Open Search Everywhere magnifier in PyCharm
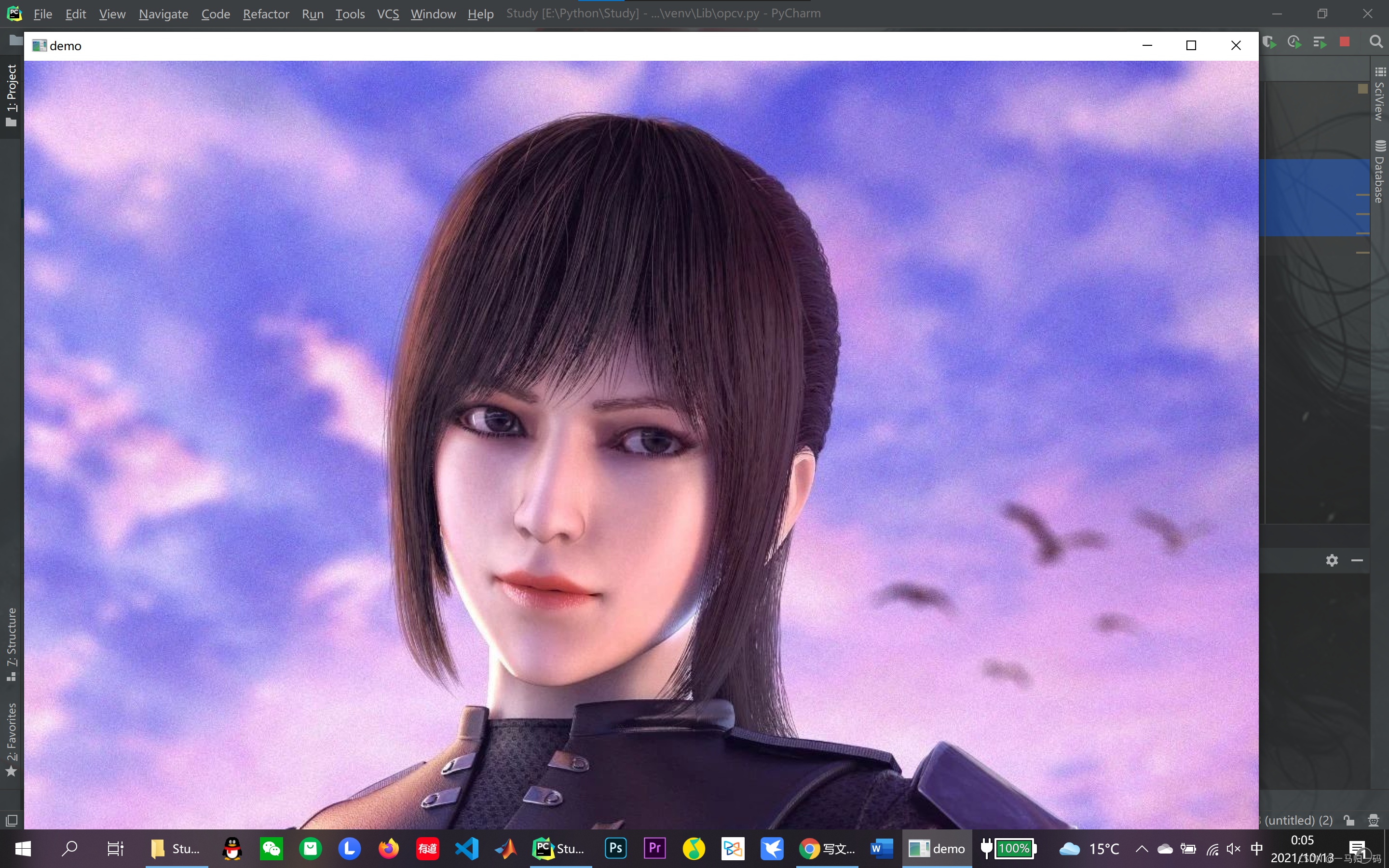 tap(1376, 42)
